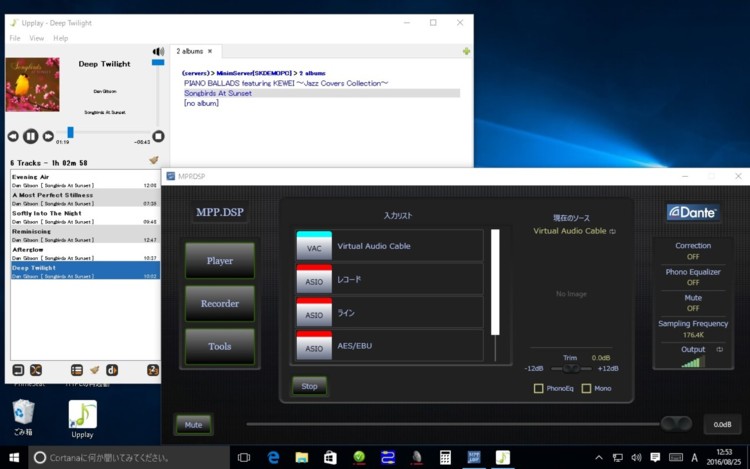Click Cortana search box in taskbar
Screen dimensions: 750x469
[129, 458]
